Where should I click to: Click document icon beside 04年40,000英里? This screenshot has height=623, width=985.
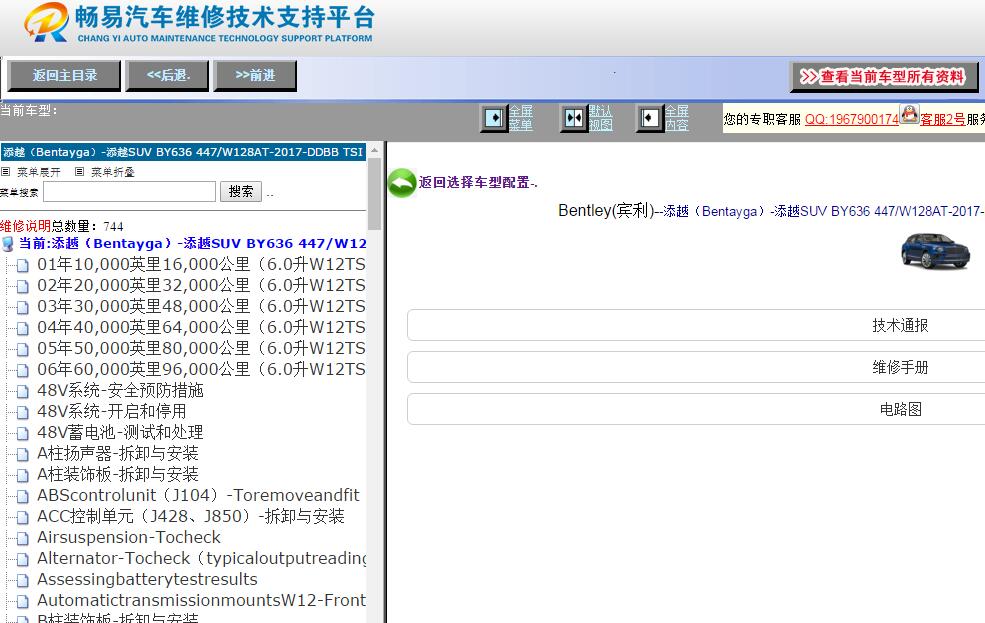coord(23,329)
